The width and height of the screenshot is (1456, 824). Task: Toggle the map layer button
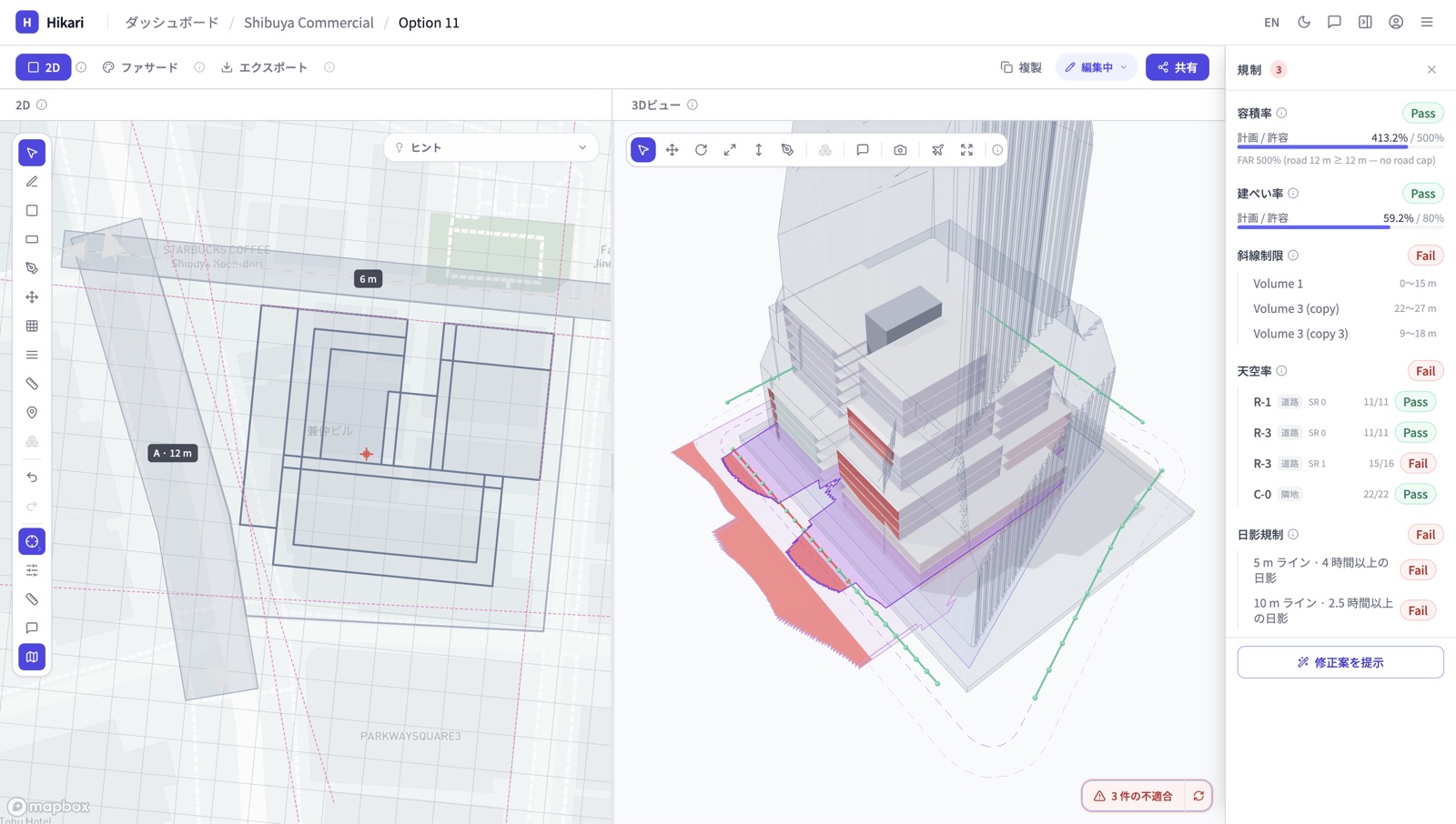click(x=32, y=657)
